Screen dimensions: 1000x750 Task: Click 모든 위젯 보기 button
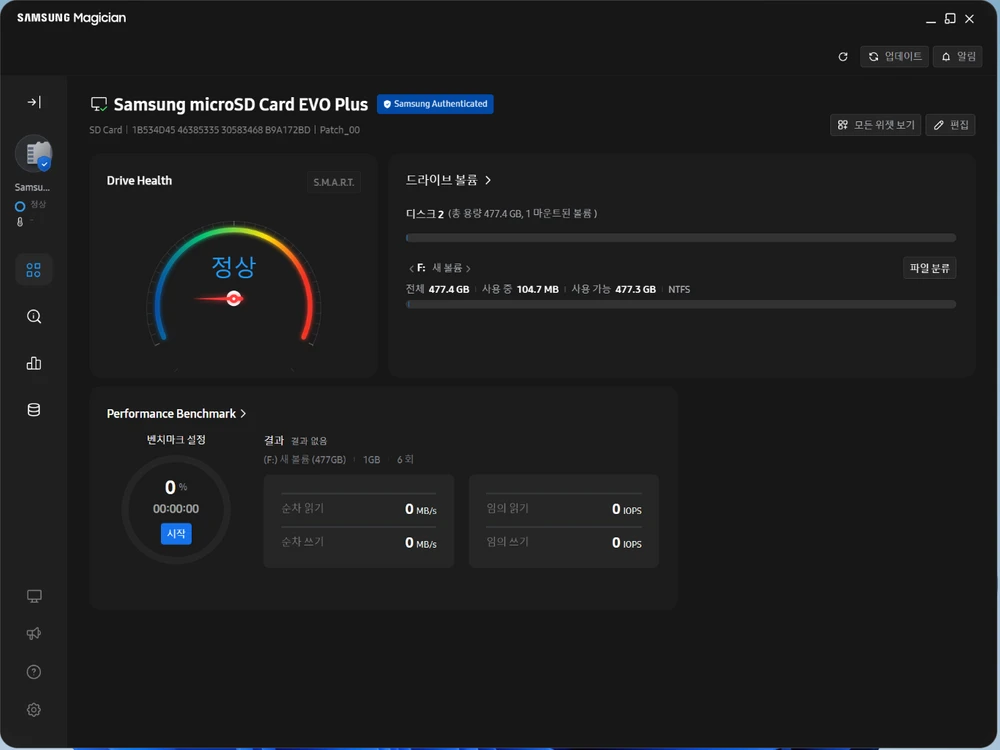[875, 125]
